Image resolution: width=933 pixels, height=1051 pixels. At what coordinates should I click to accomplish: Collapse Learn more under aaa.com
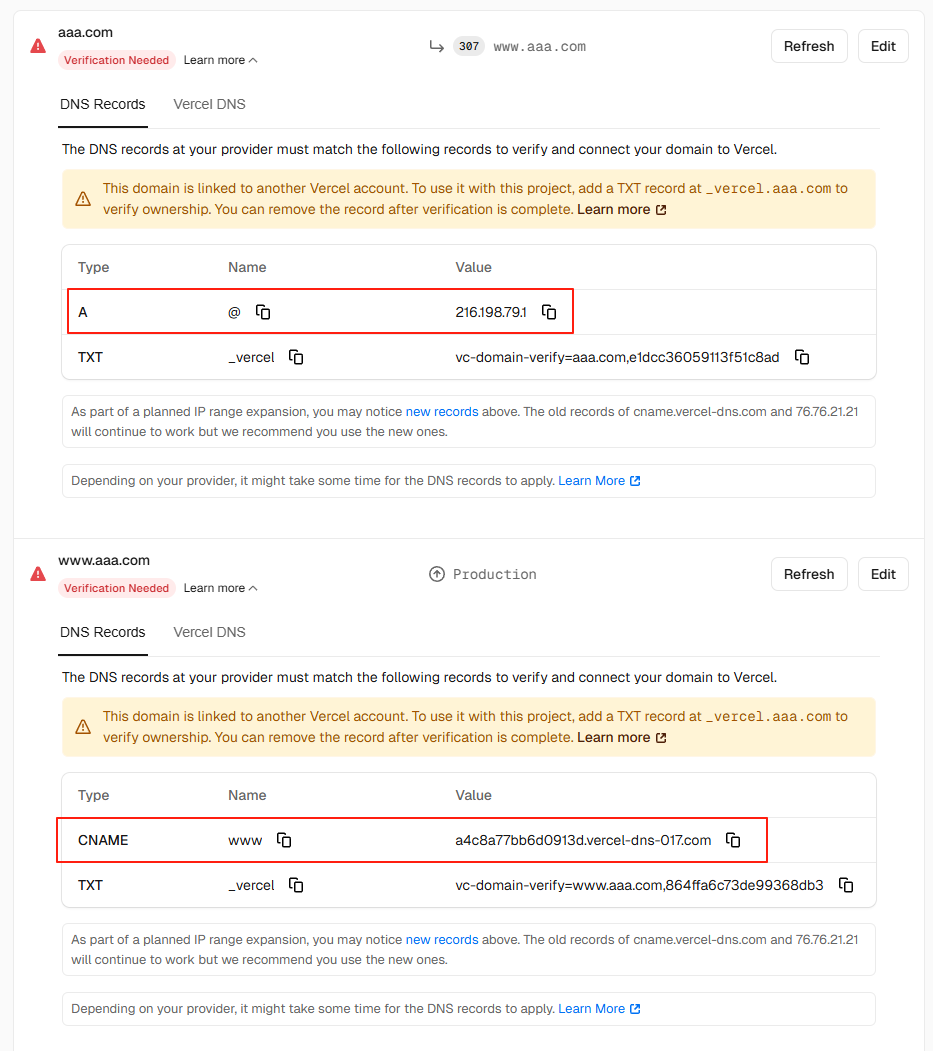(221, 60)
